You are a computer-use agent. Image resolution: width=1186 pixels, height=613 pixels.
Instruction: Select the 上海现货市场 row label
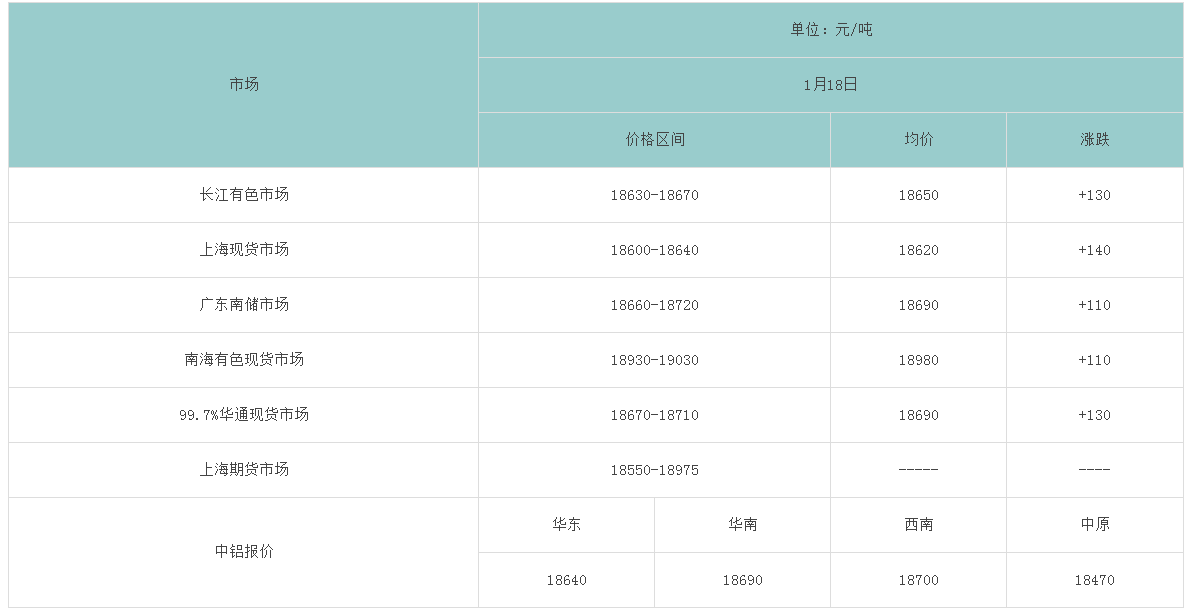tap(243, 250)
